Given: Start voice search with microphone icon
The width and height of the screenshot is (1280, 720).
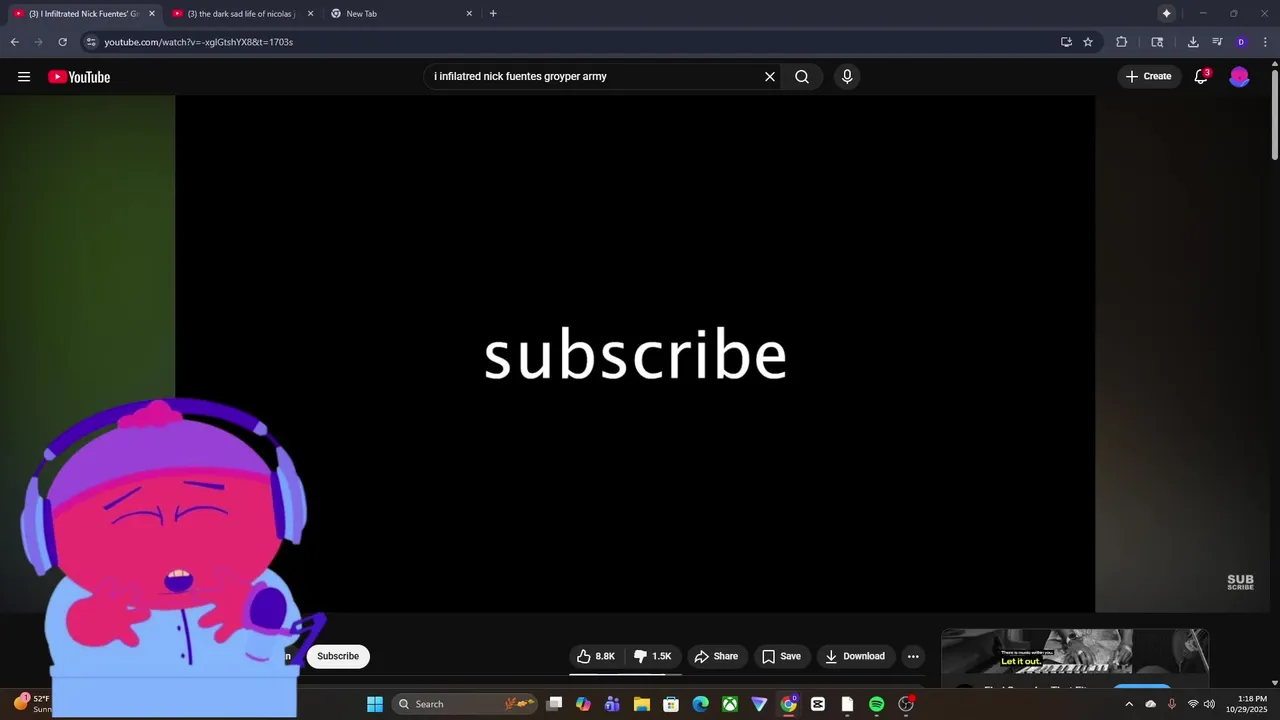Looking at the screenshot, I should coord(847,77).
